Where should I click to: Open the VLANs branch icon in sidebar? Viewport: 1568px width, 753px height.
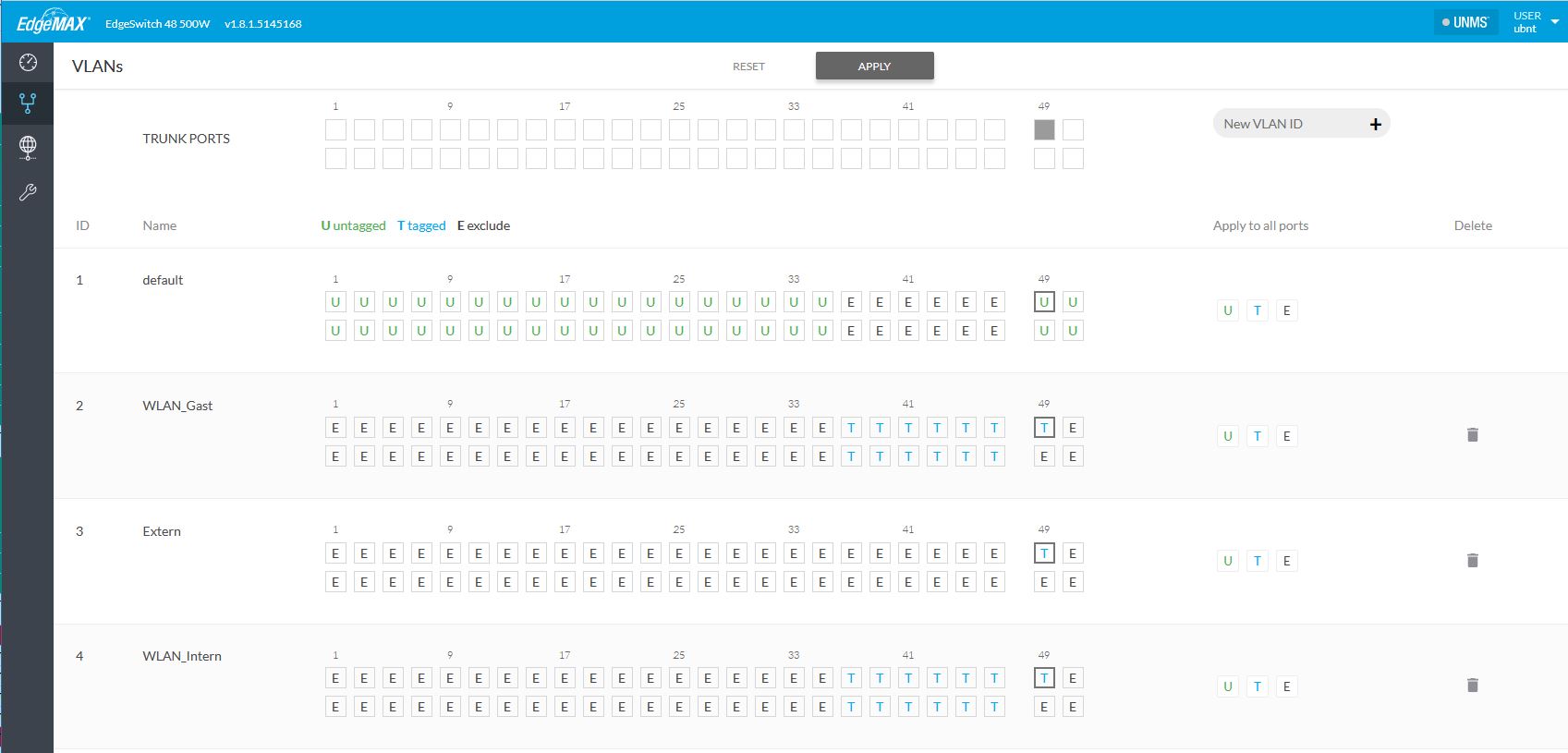tap(28, 103)
